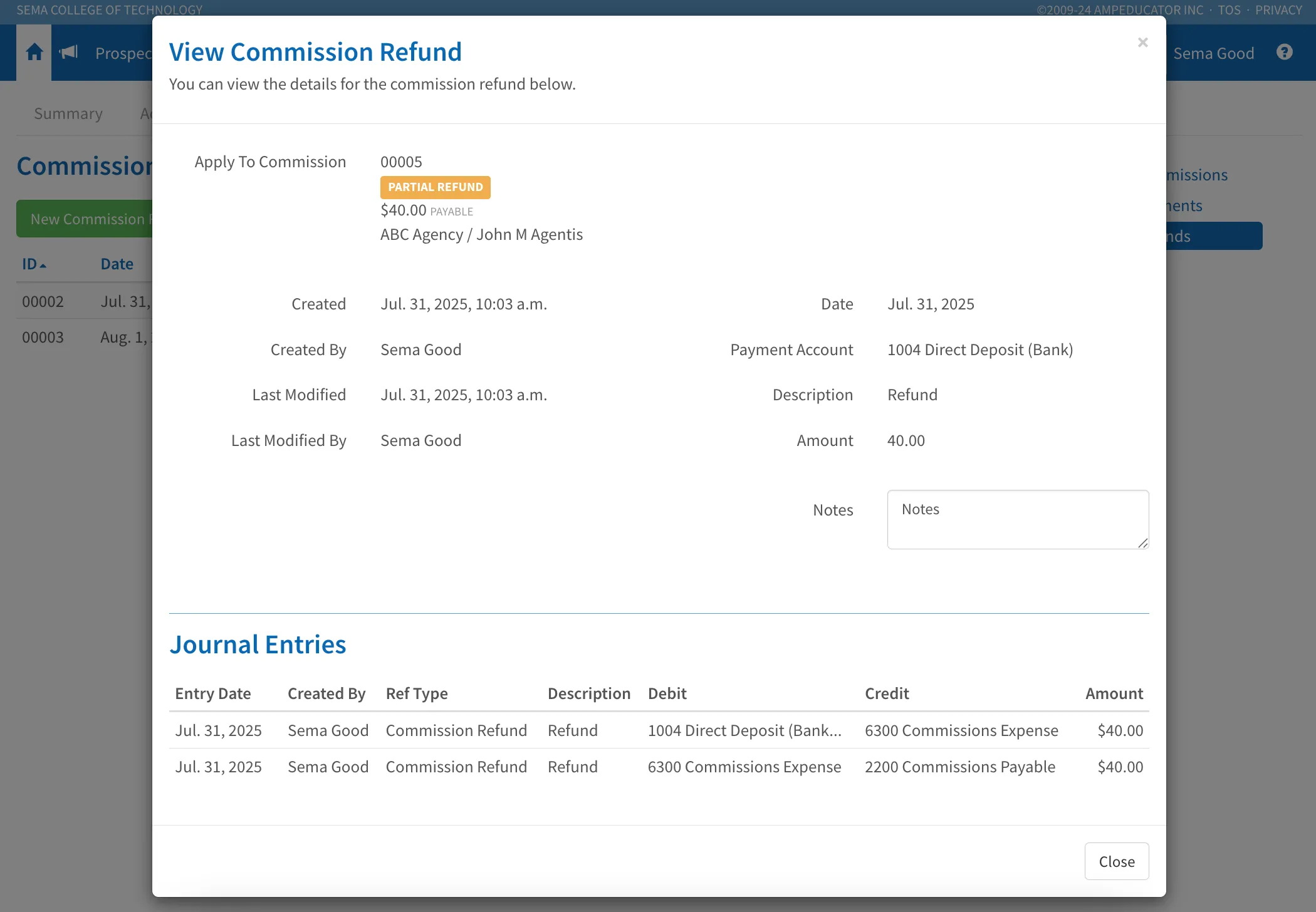Open the help question mark icon
Viewport: 1316px width, 912px height.
pyautogui.click(x=1285, y=53)
